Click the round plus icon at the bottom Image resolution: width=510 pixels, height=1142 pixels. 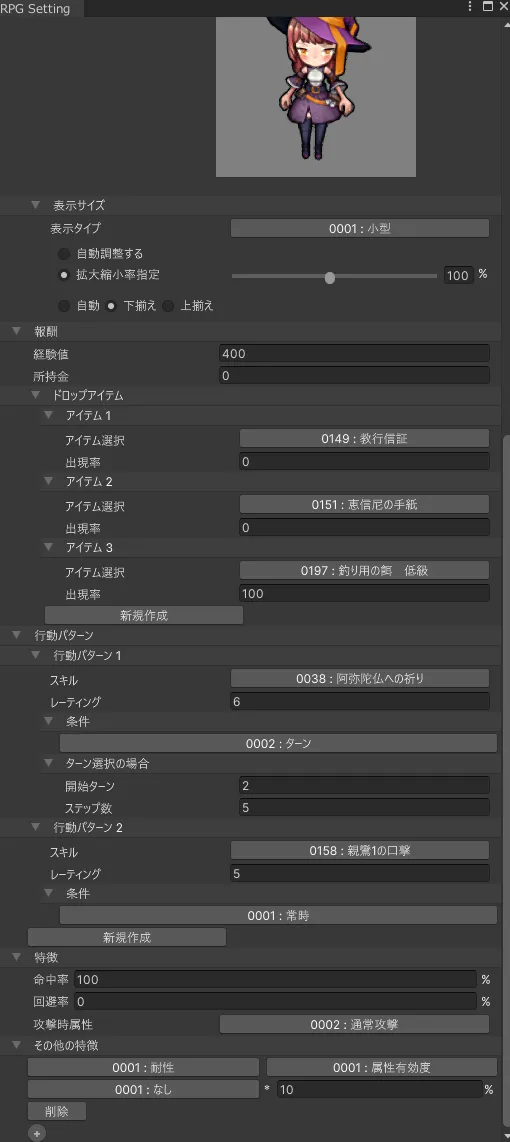(x=36, y=1133)
